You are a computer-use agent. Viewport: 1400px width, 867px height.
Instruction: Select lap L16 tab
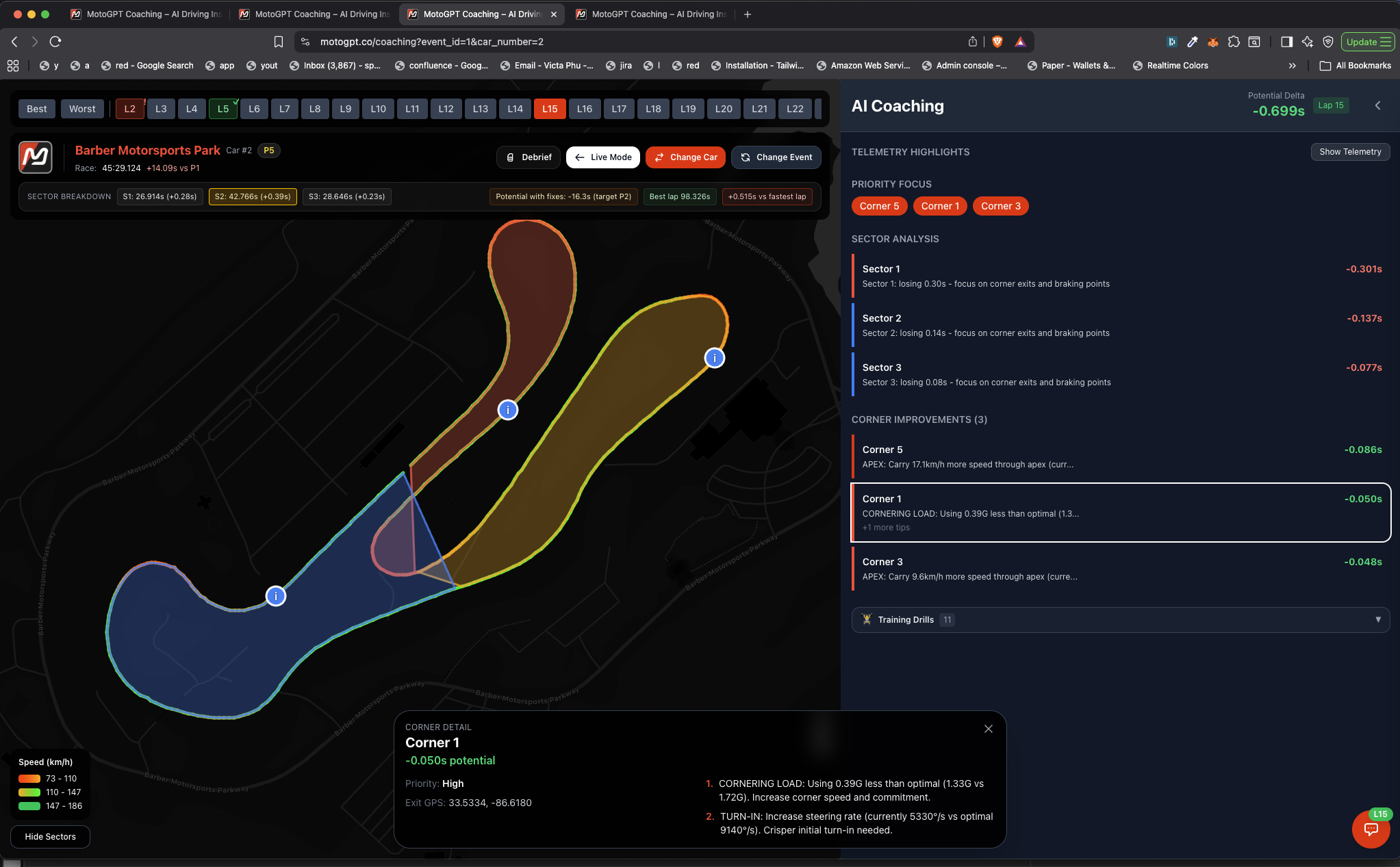(584, 109)
